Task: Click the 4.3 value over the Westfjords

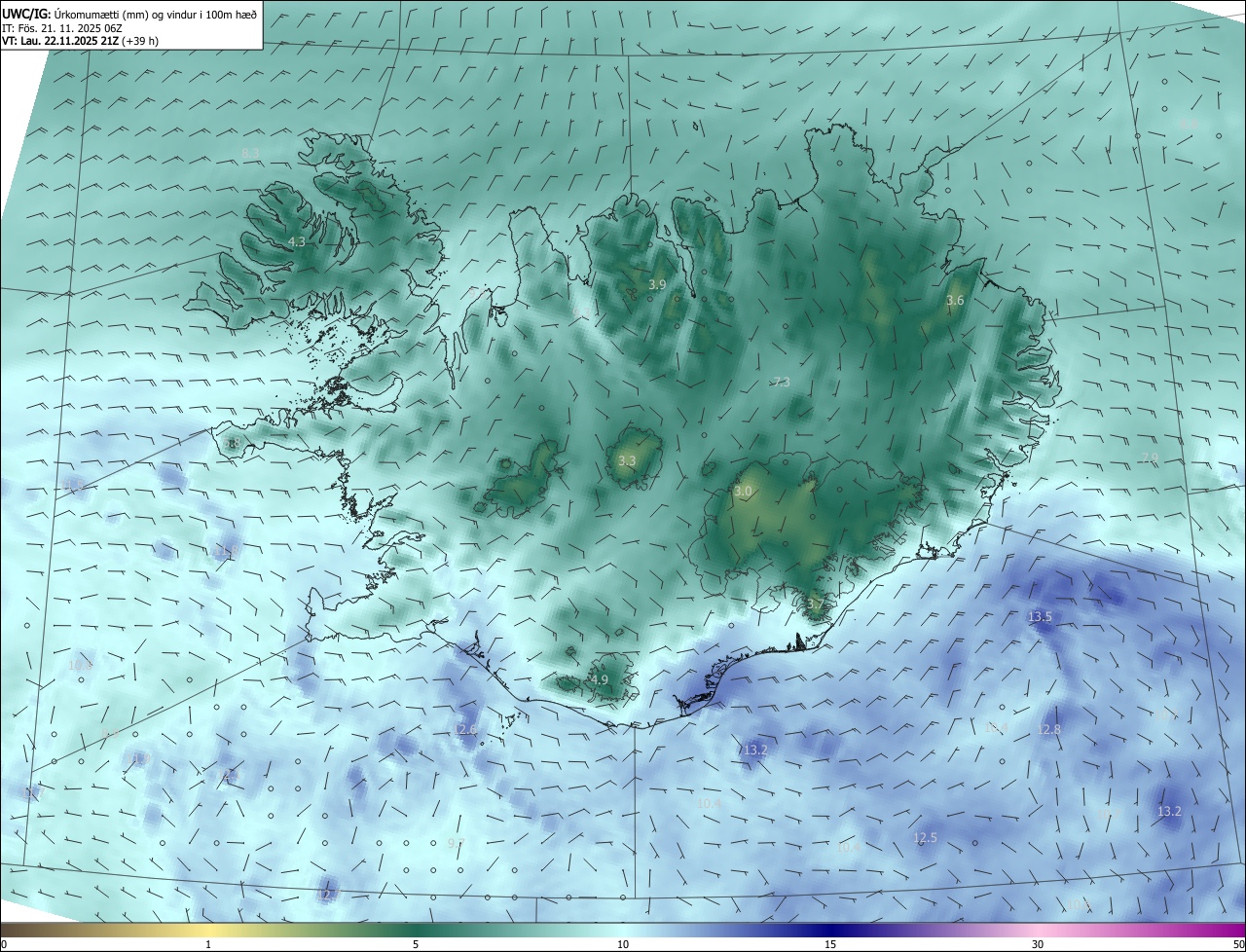Action: pyautogui.click(x=297, y=241)
